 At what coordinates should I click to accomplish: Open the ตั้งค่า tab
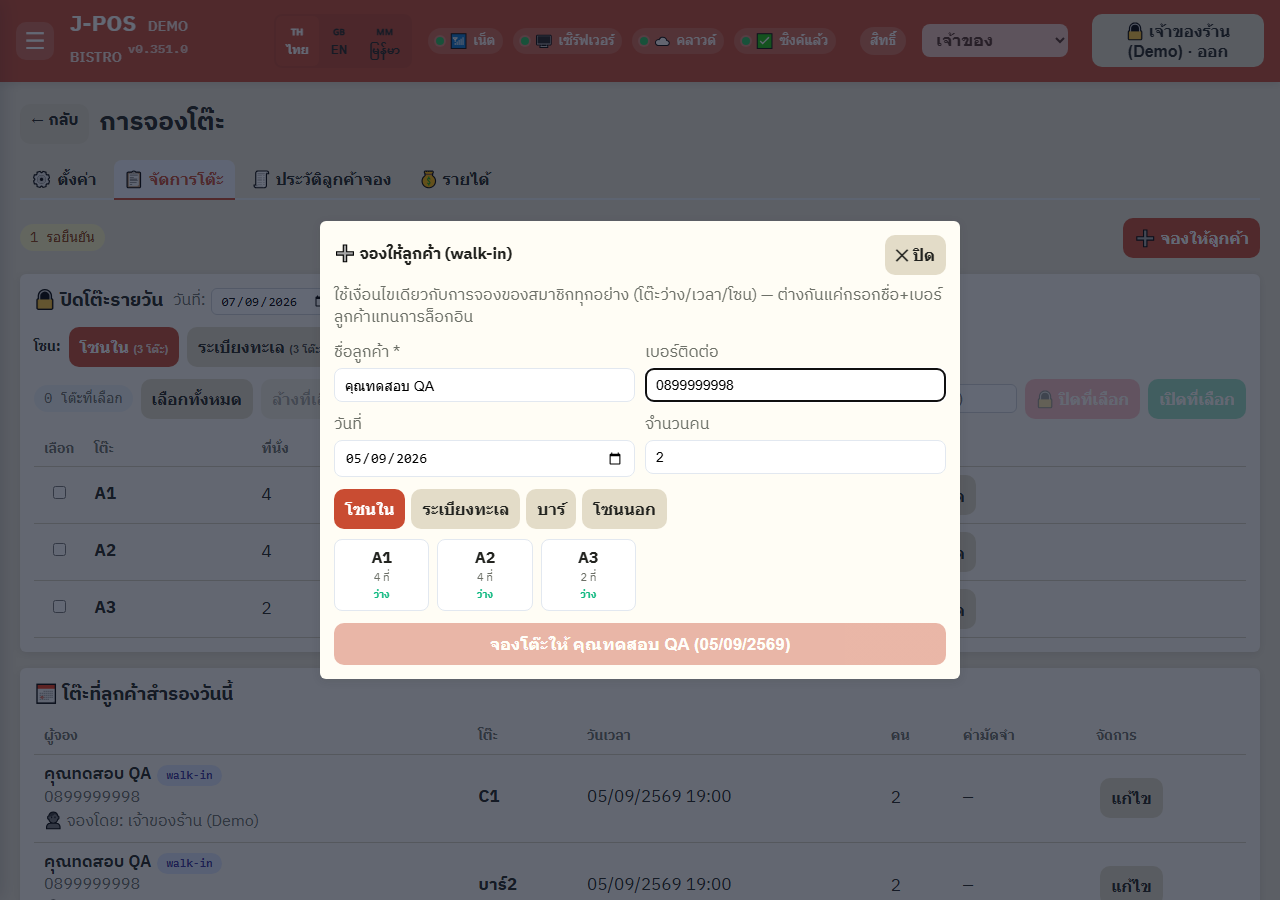(x=64, y=180)
